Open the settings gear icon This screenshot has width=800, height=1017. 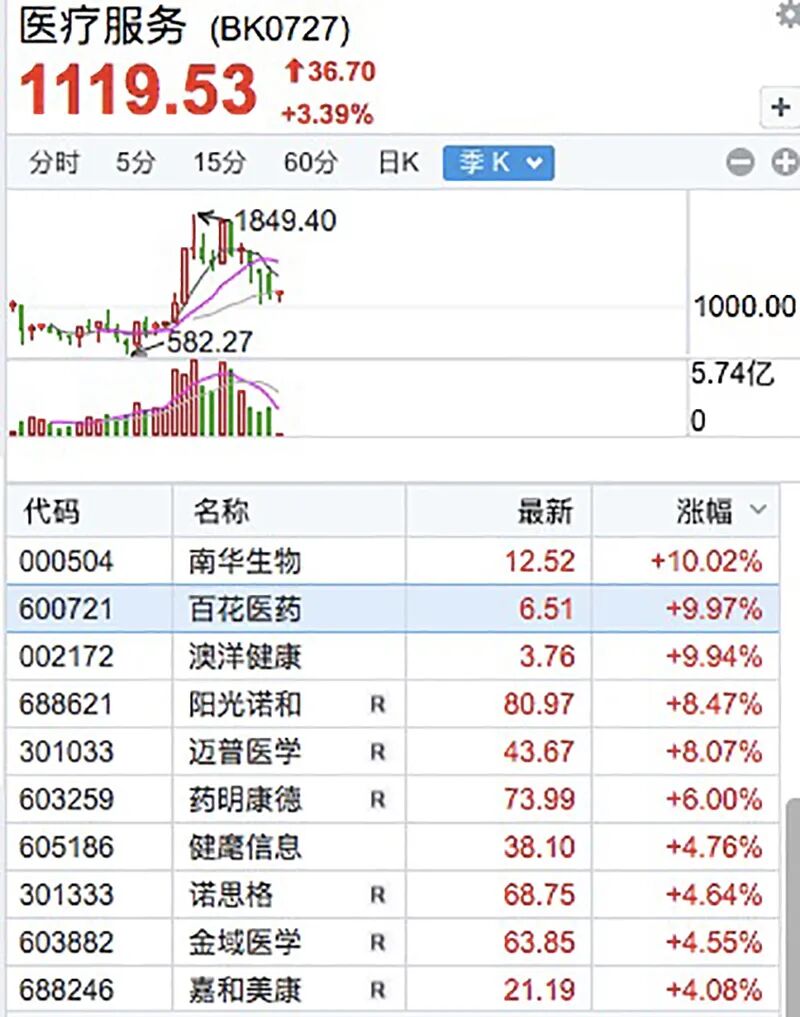[788, 14]
